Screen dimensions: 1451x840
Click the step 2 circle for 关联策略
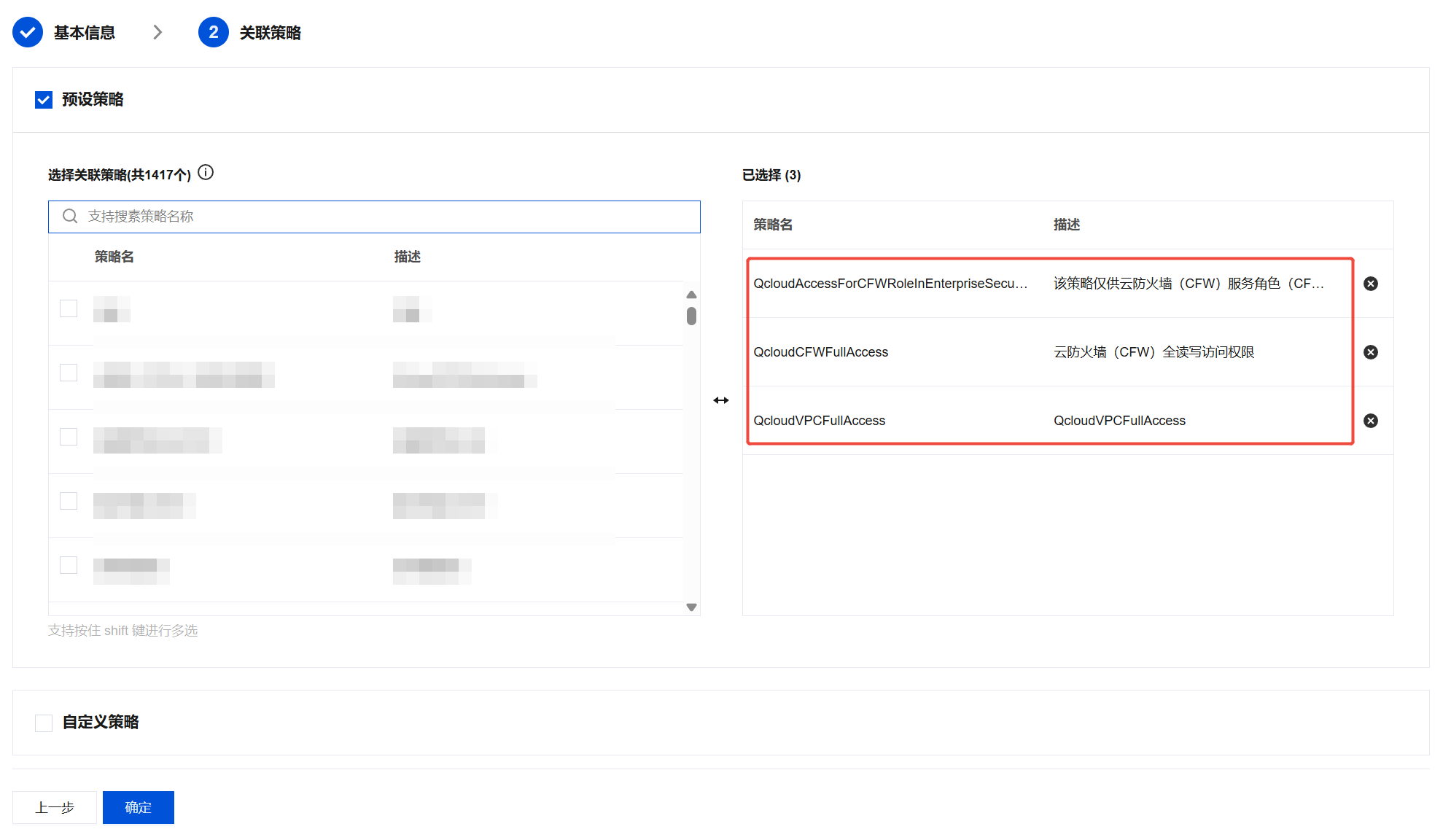[x=214, y=32]
